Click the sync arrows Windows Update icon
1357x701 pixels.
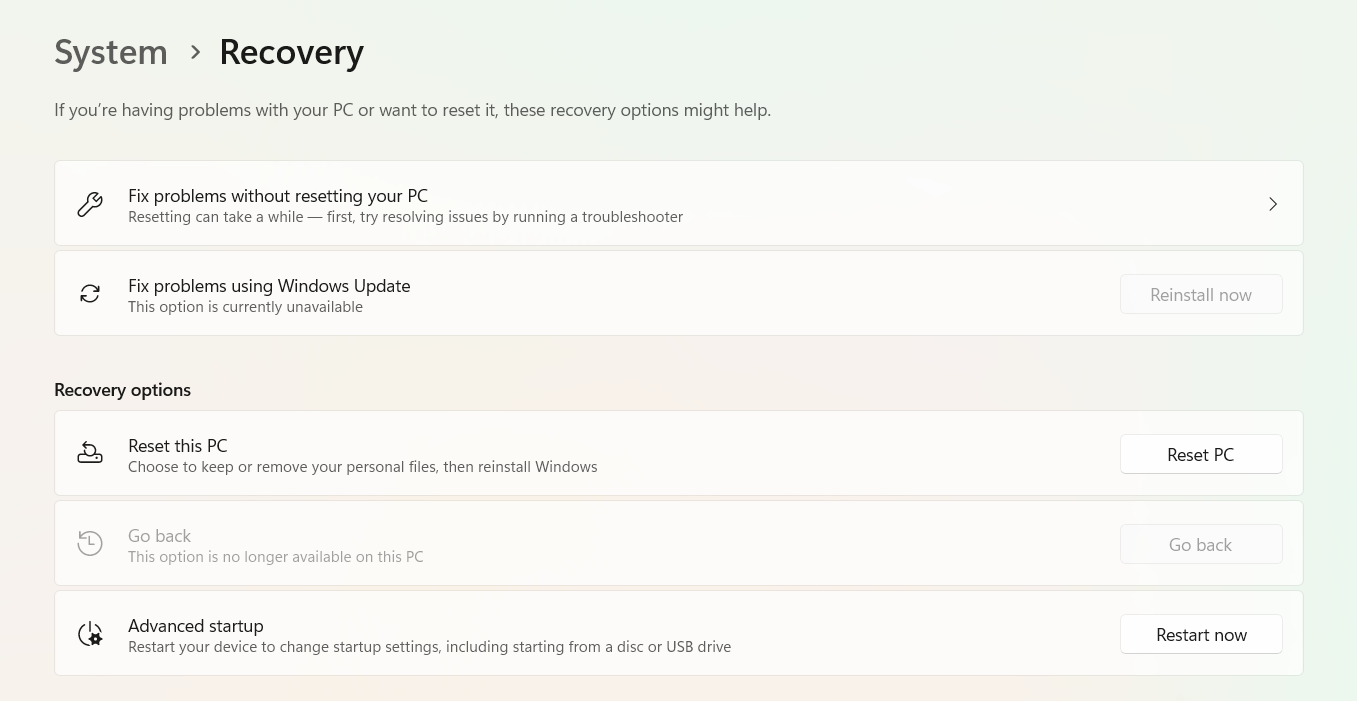tap(90, 294)
